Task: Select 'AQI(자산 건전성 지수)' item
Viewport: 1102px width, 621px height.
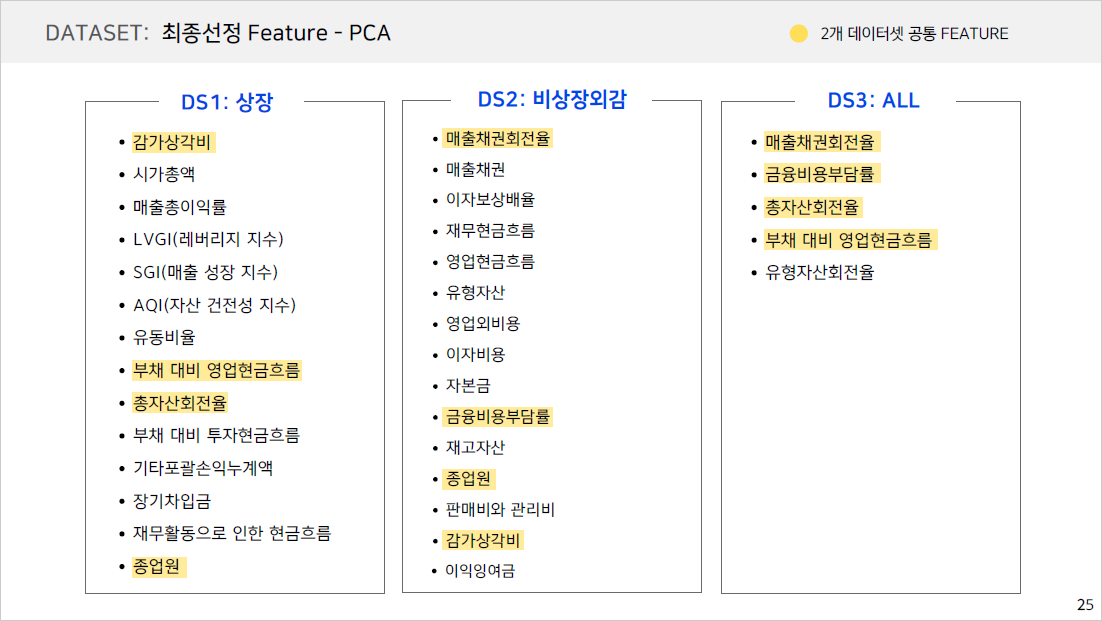Action: 214,304
